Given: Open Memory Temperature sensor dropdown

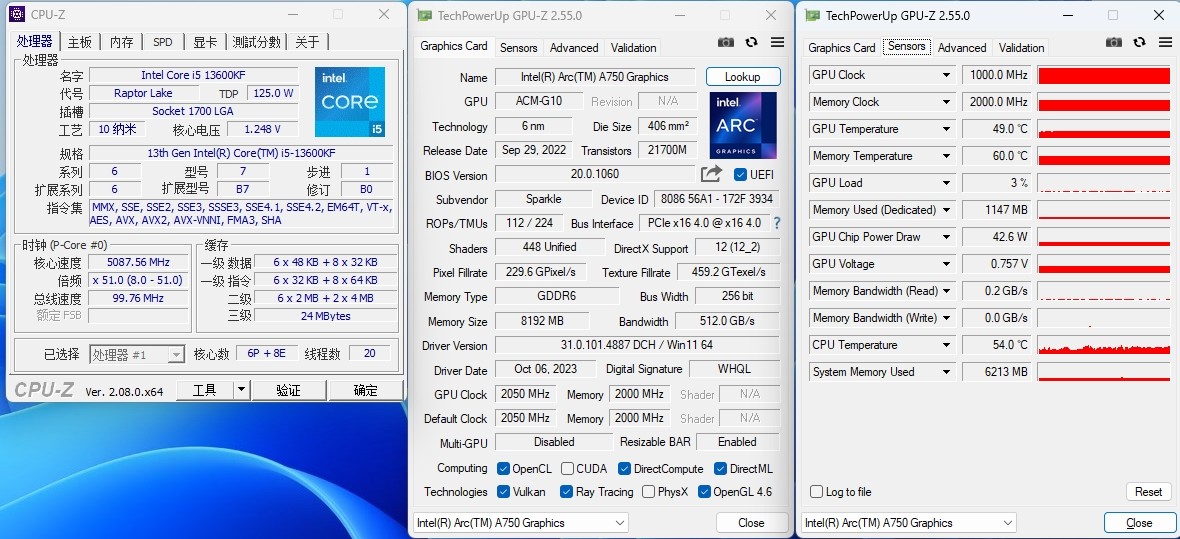Looking at the screenshot, I should point(946,157).
